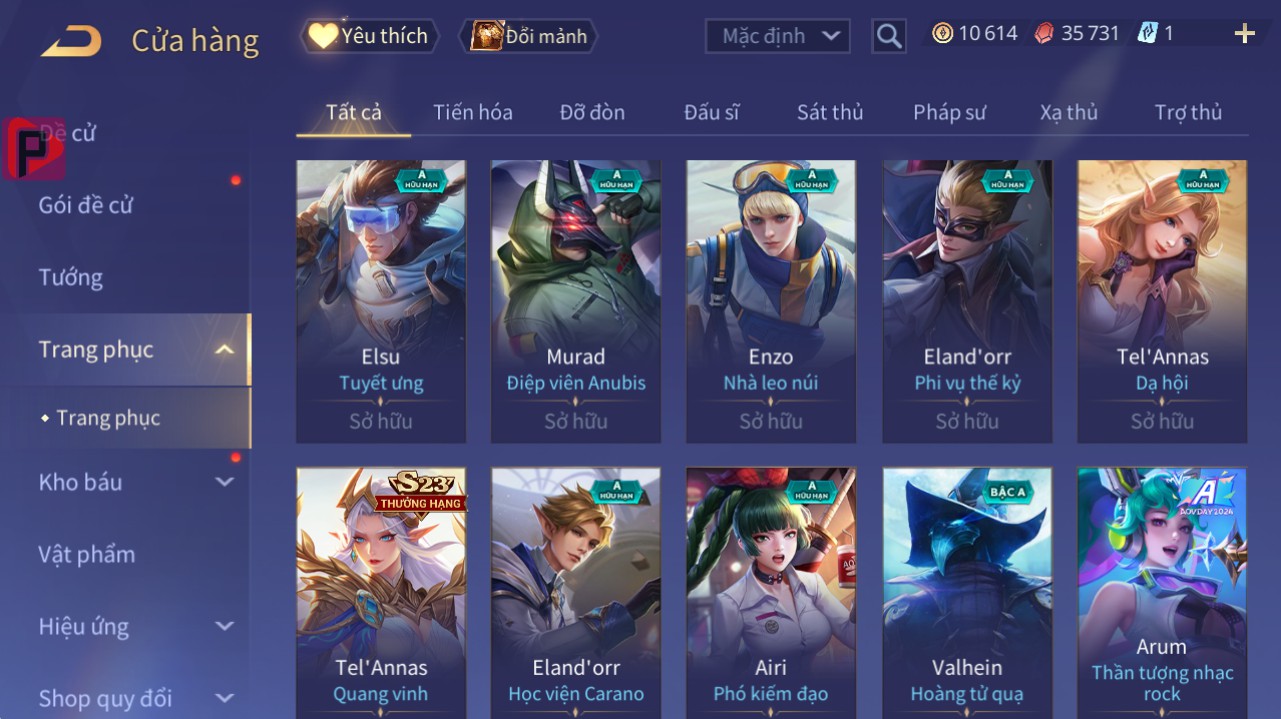Screen dimensions: 1281x719
Task: Collapse the Trang phục sidebar section
Action: (x=225, y=350)
